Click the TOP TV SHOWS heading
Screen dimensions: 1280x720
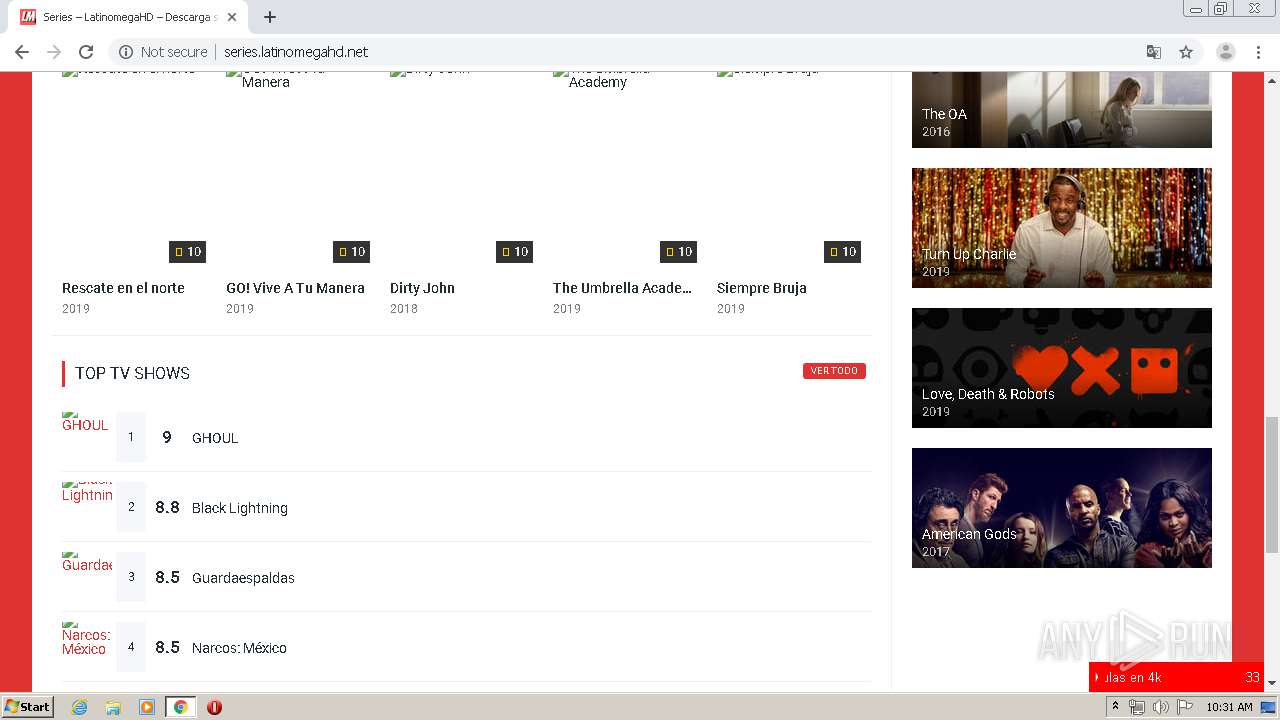tap(132, 373)
